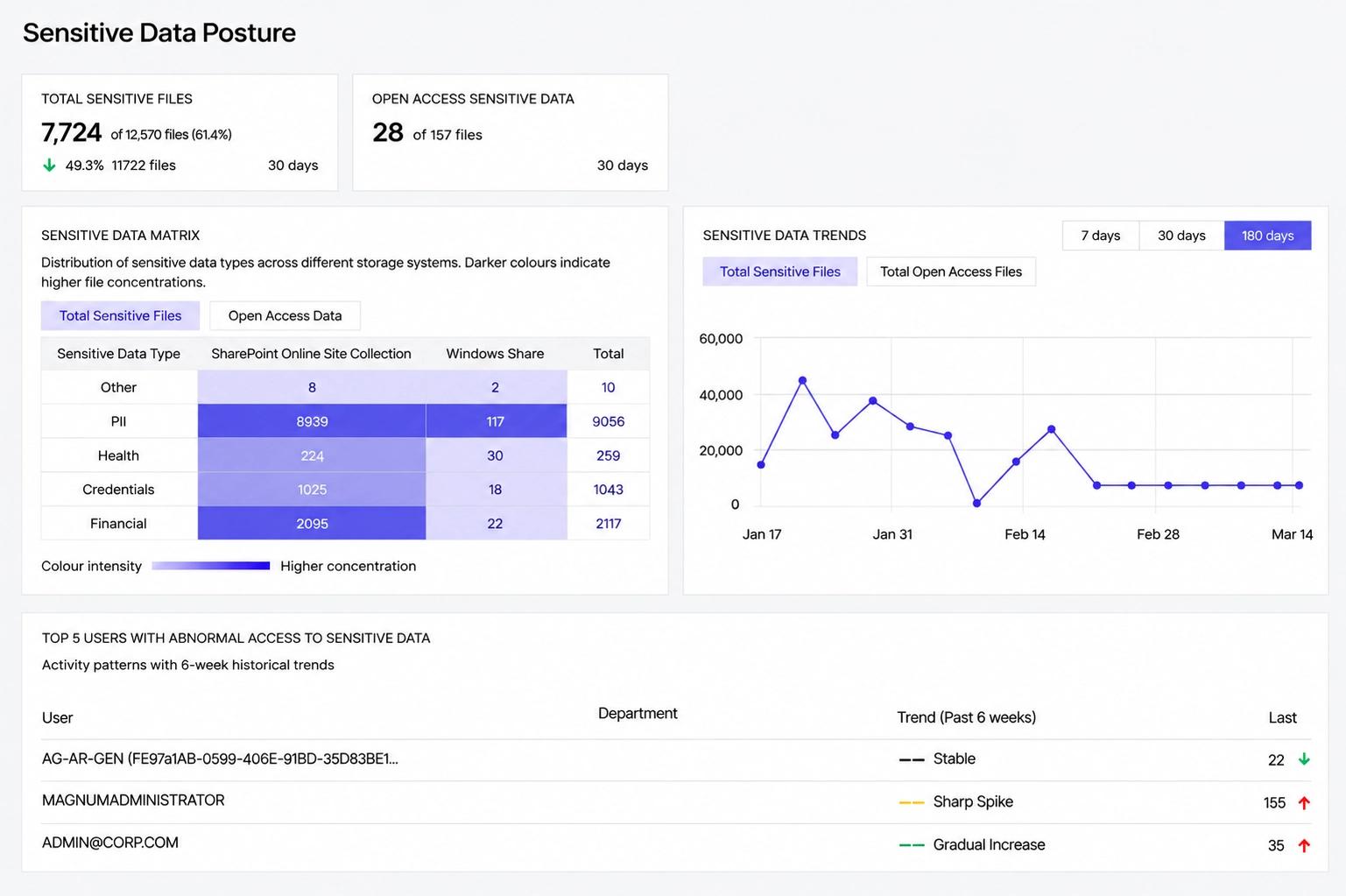Viewport: 1346px width, 896px height.
Task: Click the highest data point on the trend chart
Action: pos(802,380)
